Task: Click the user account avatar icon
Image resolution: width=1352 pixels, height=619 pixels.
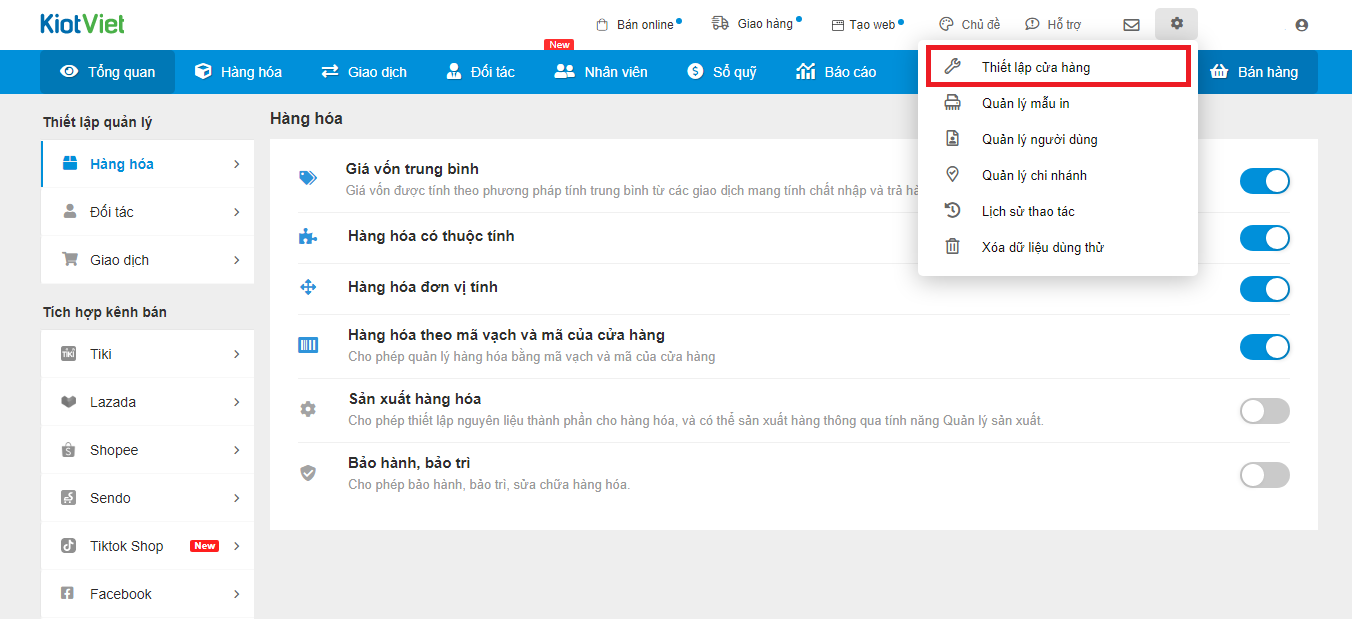Action: pos(1301,25)
